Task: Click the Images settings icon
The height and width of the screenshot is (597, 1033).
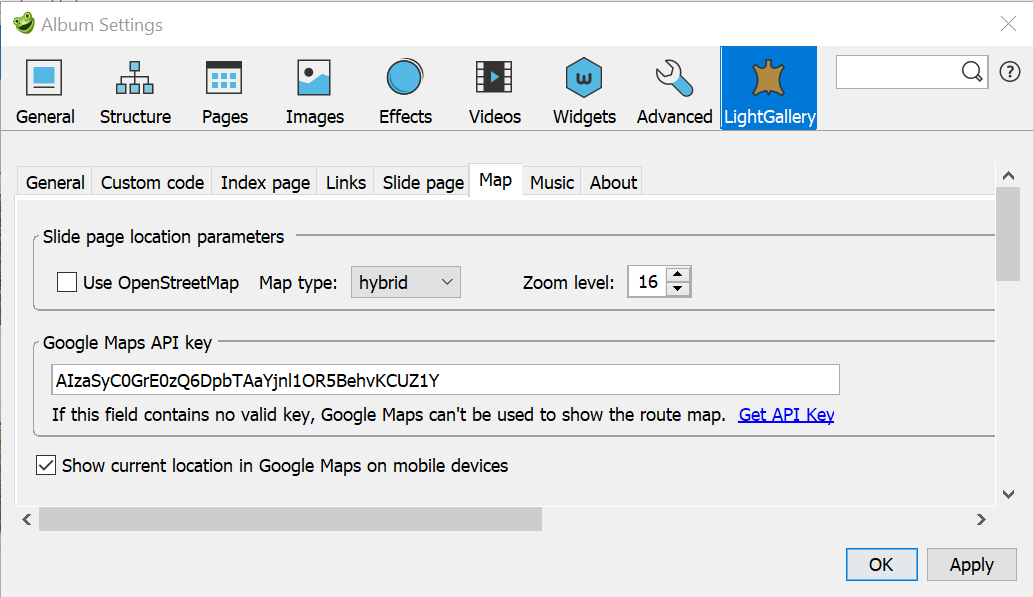Action: tap(314, 88)
